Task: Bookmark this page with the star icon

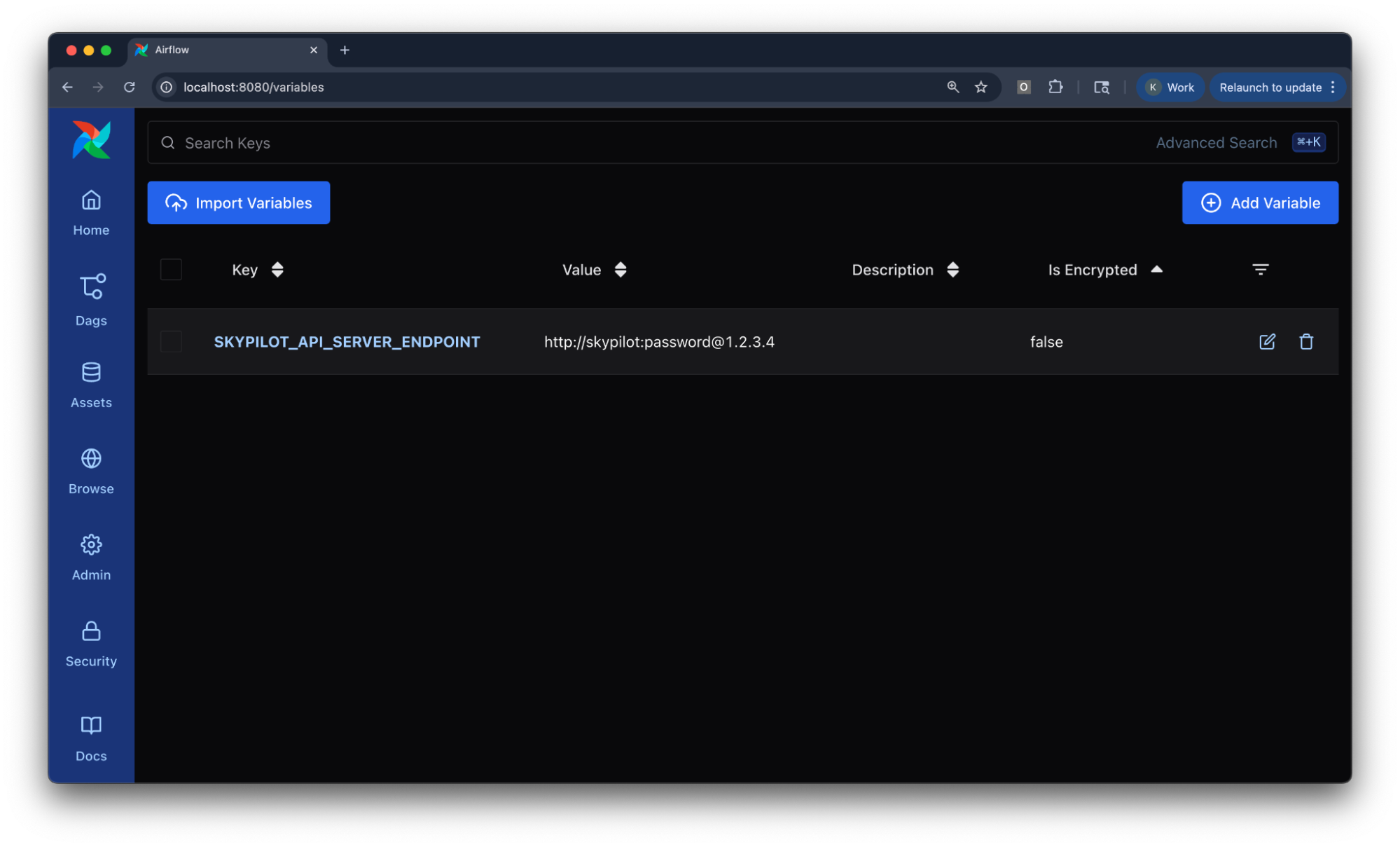Action: (x=980, y=87)
